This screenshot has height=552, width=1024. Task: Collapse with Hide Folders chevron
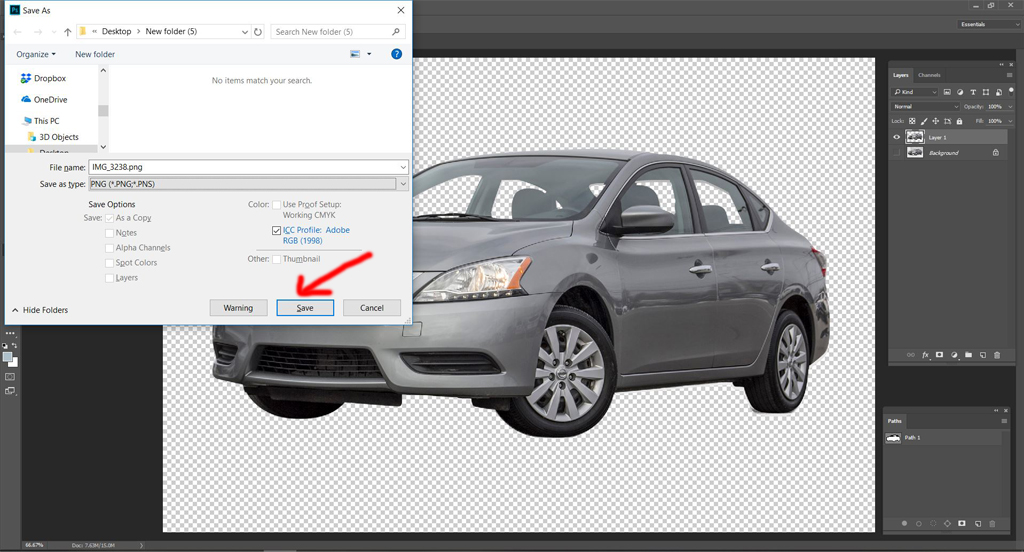[15, 310]
